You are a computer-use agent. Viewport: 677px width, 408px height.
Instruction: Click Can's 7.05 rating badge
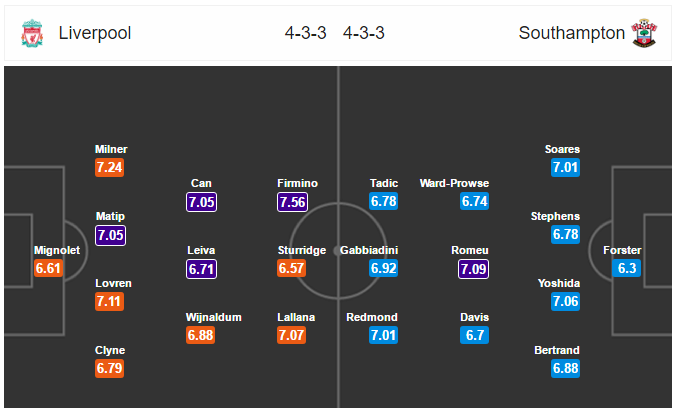[202, 202]
